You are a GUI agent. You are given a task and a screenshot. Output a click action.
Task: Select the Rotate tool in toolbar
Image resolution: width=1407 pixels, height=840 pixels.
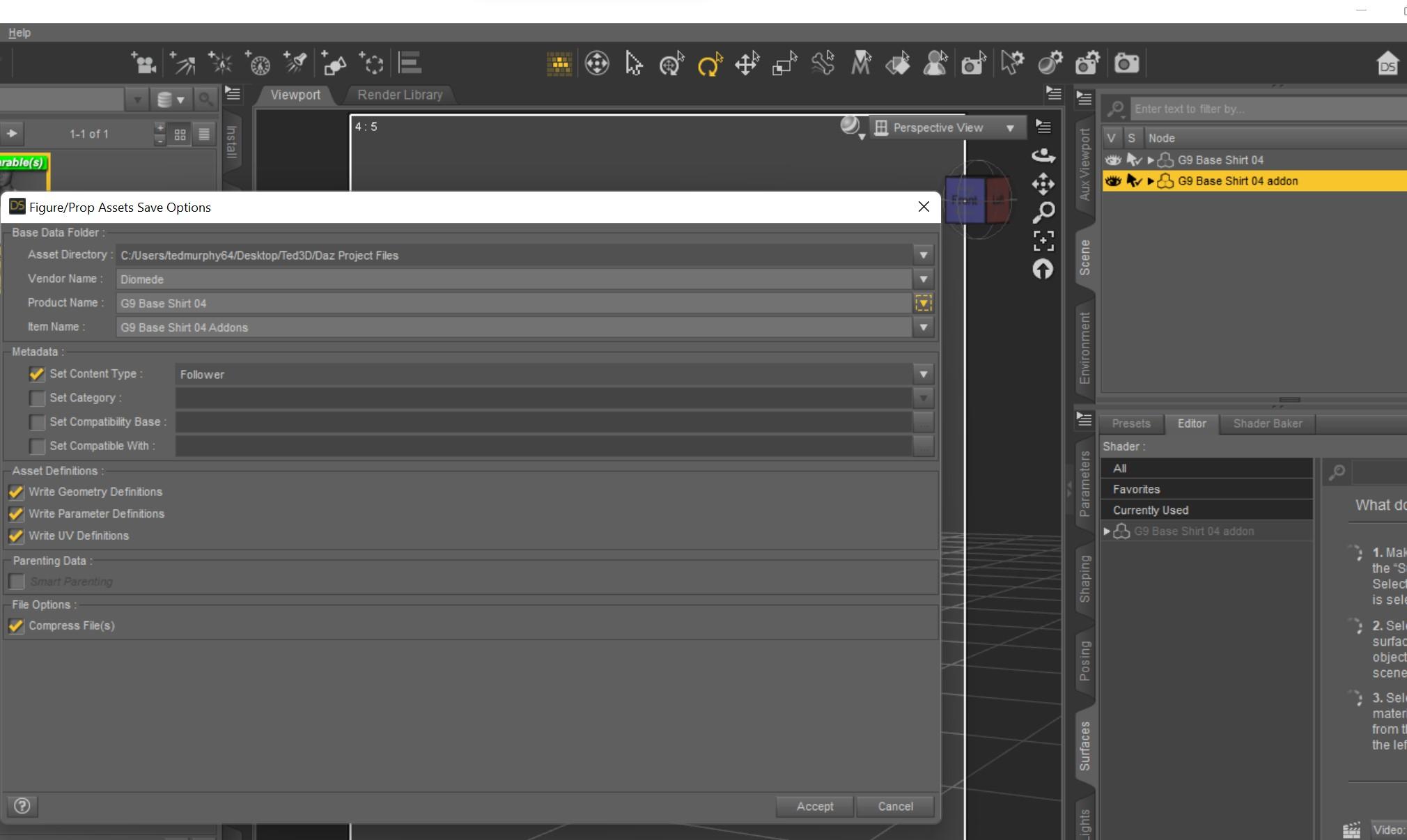[x=708, y=64]
